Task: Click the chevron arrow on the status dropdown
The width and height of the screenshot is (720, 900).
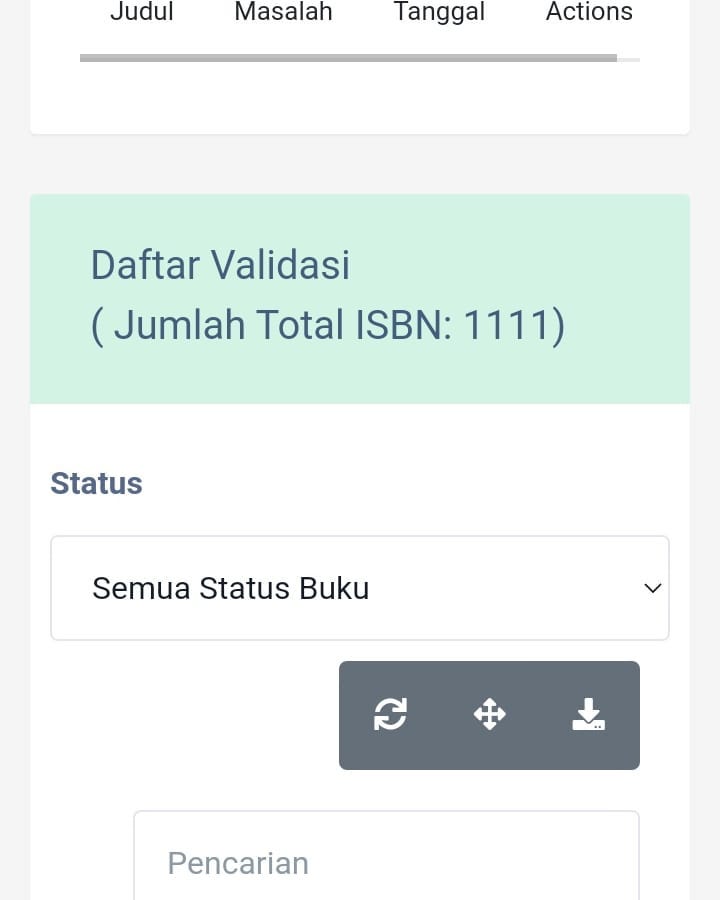Action: [x=652, y=588]
